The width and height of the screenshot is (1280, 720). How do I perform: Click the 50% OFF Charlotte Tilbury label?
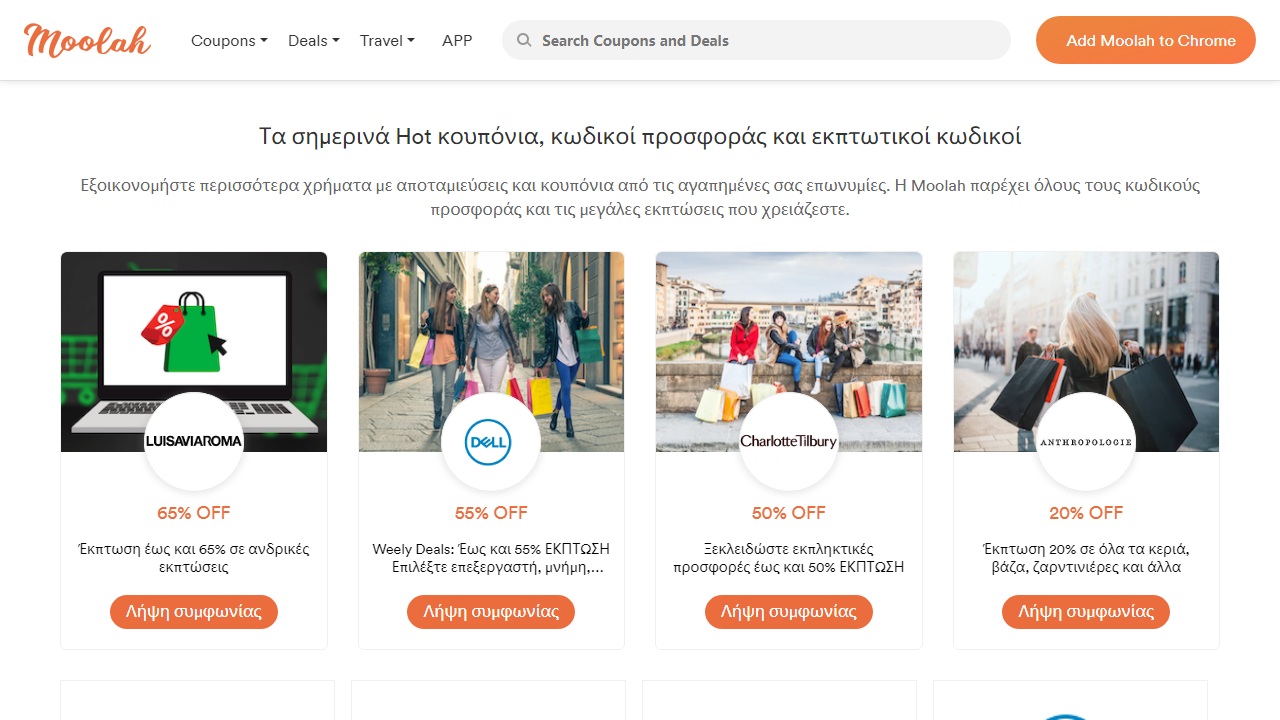pos(788,513)
